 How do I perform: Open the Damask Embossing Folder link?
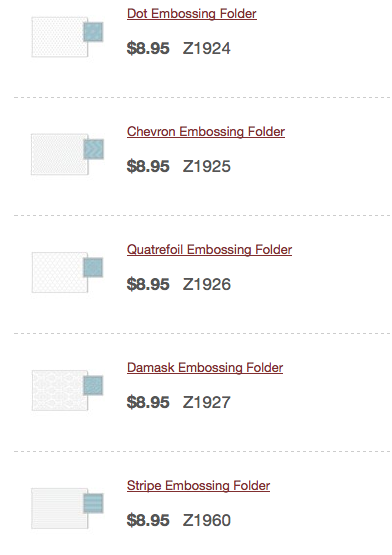coord(205,367)
